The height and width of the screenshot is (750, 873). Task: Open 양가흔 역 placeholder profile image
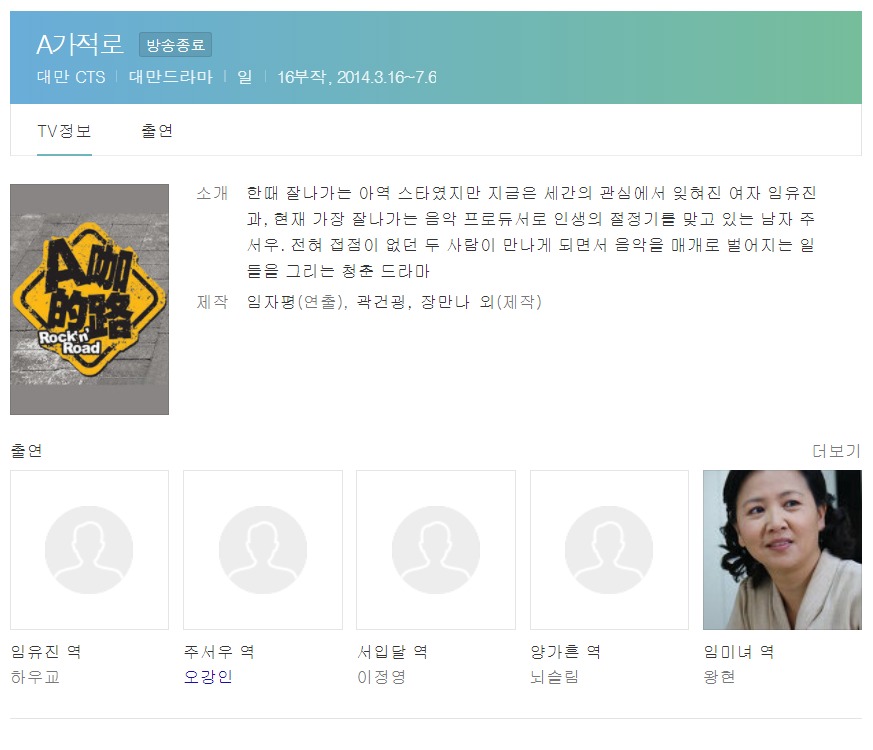pyautogui.click(x=609, y=550)
